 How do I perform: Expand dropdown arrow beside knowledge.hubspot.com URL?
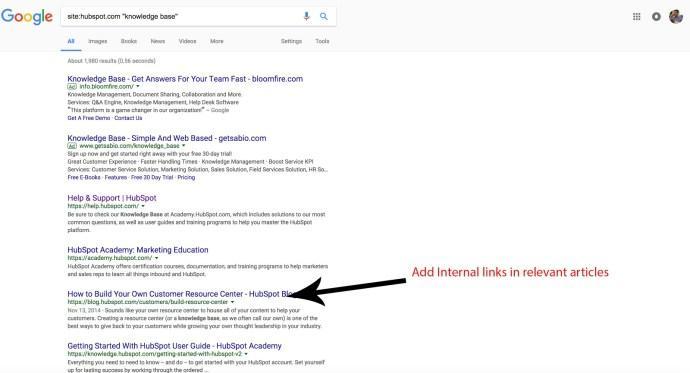point(246,354)
